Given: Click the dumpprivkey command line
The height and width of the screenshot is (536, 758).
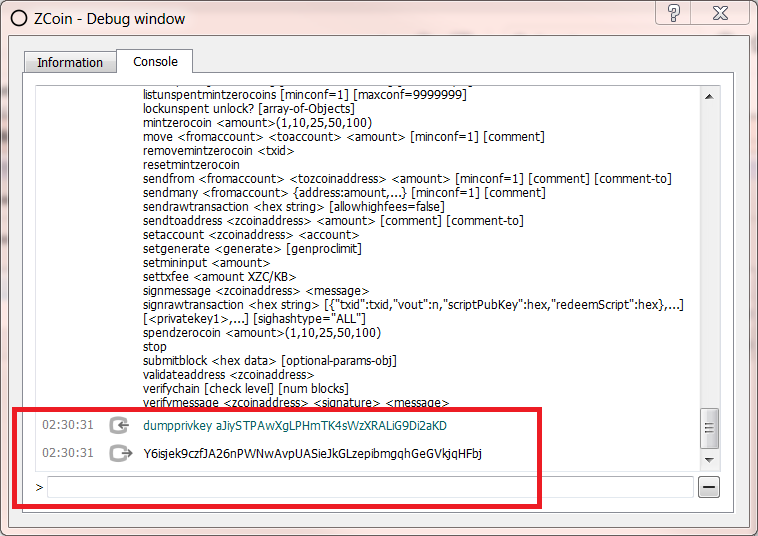Looking at the screenshot, I should click(x=295, y=426).
